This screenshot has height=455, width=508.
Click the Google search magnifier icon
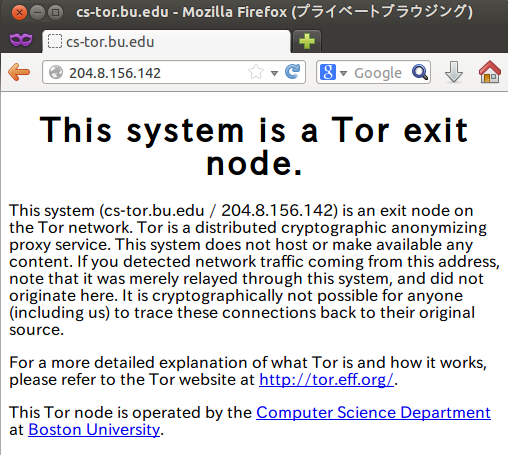[x=420, y=72]
